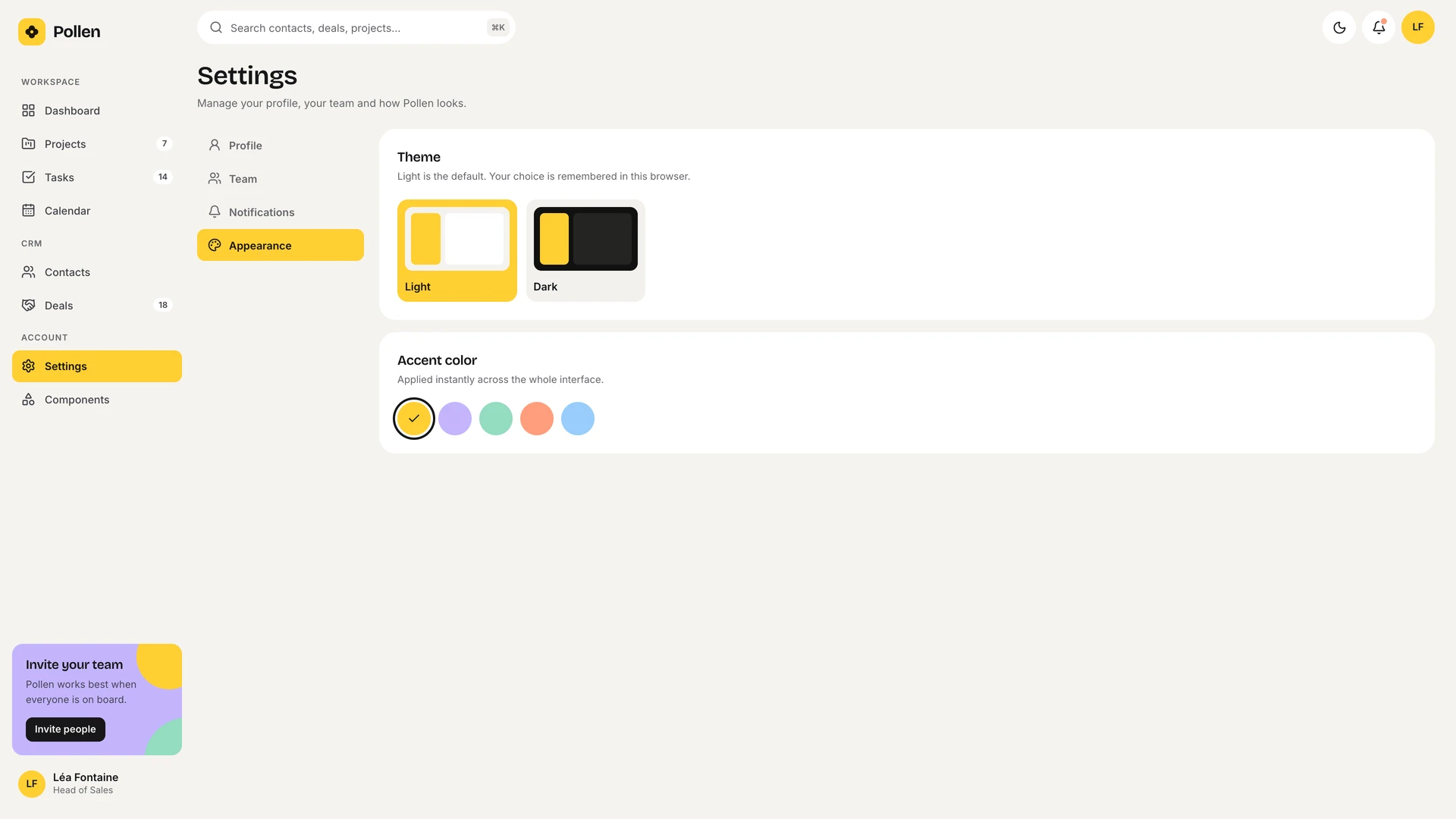The width and height of the screenshot is (1456, 819).
Task: Click the Invite people button
Action: [x=65, y=730]
